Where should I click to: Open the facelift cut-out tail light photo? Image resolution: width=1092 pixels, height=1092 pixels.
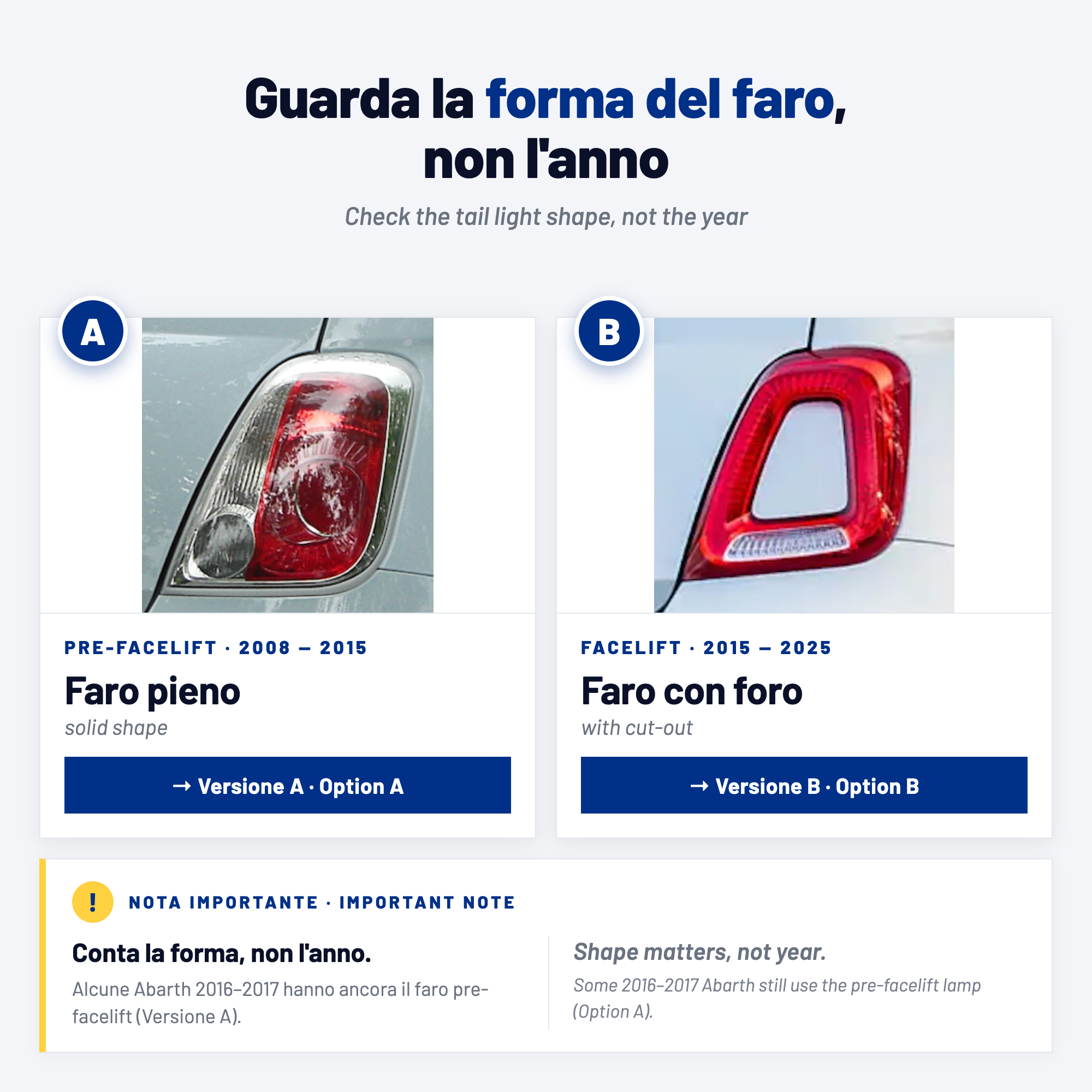[804, 465]
